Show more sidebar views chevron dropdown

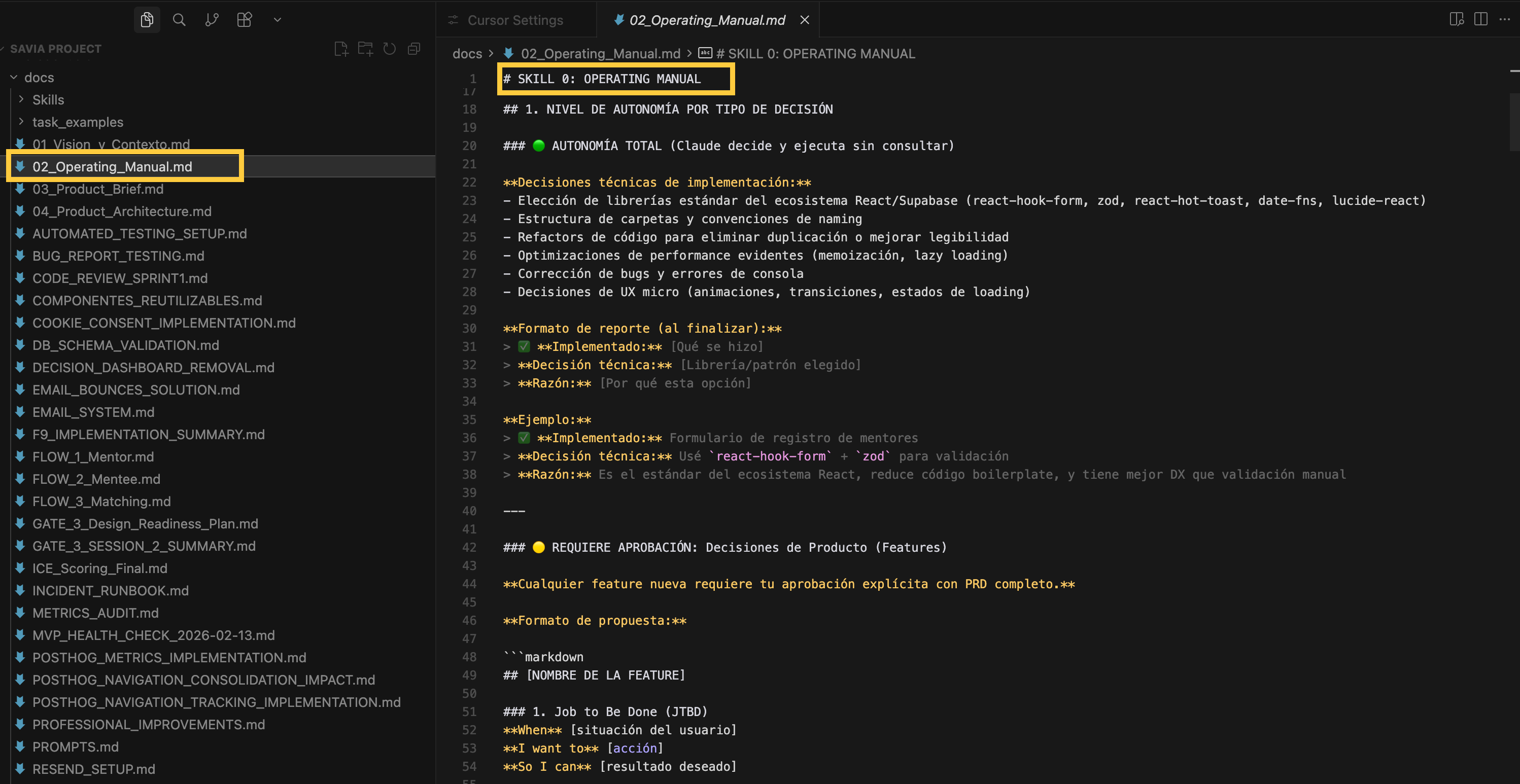(x=278, y=20)
